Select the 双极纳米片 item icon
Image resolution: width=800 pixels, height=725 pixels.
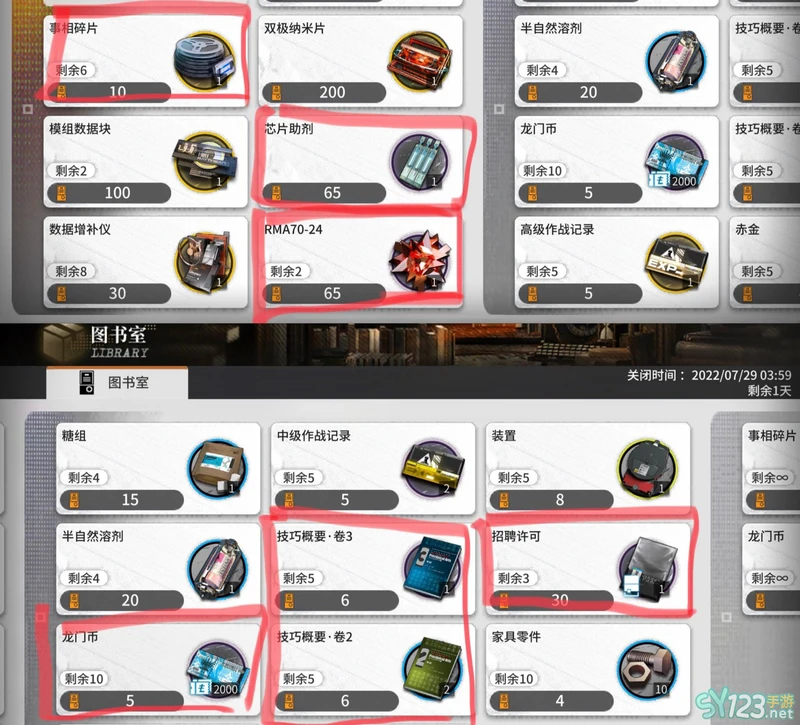point(420,61)
